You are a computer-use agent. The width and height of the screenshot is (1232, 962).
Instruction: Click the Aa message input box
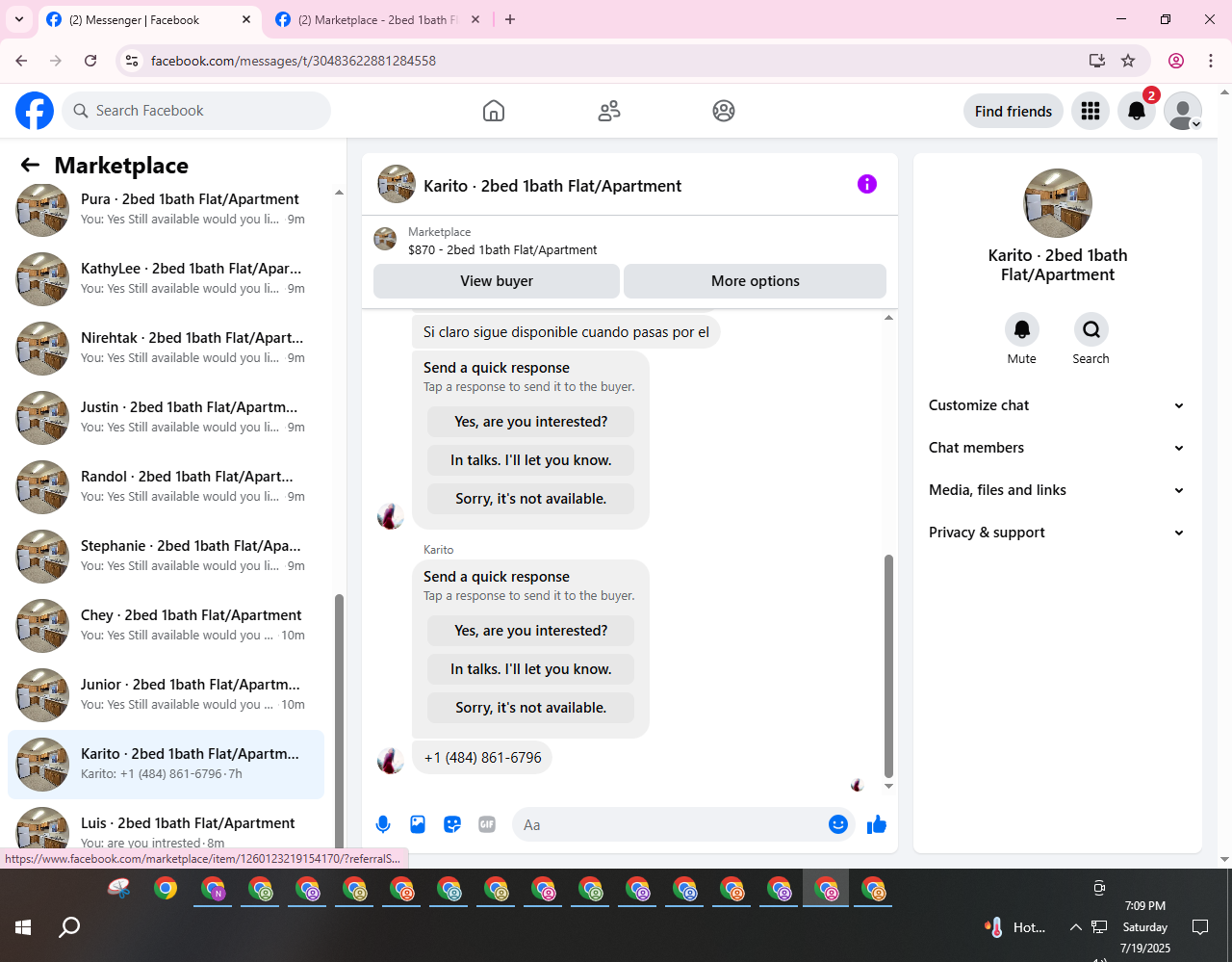671,824
